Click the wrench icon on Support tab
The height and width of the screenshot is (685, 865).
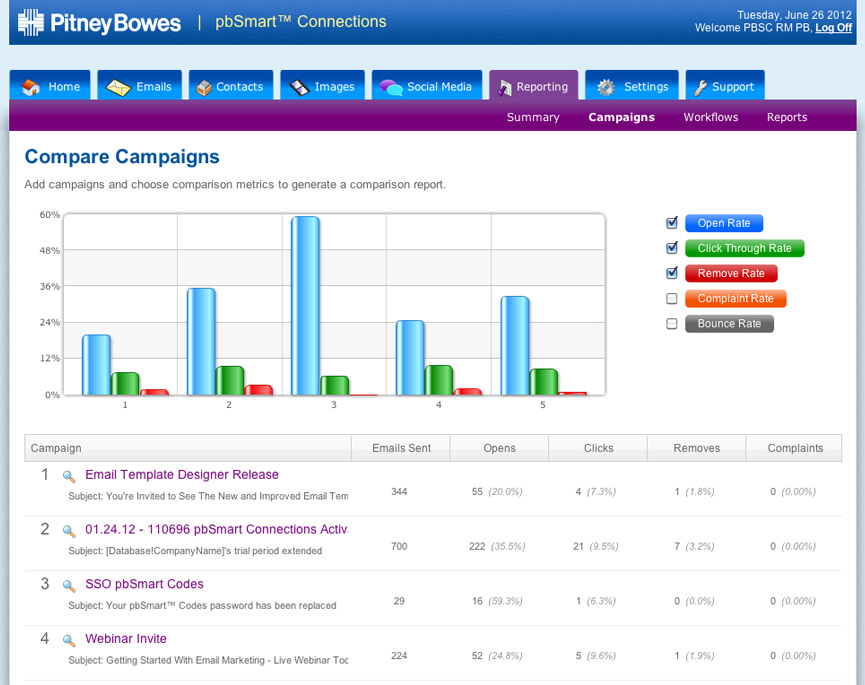tap(701, 87)
